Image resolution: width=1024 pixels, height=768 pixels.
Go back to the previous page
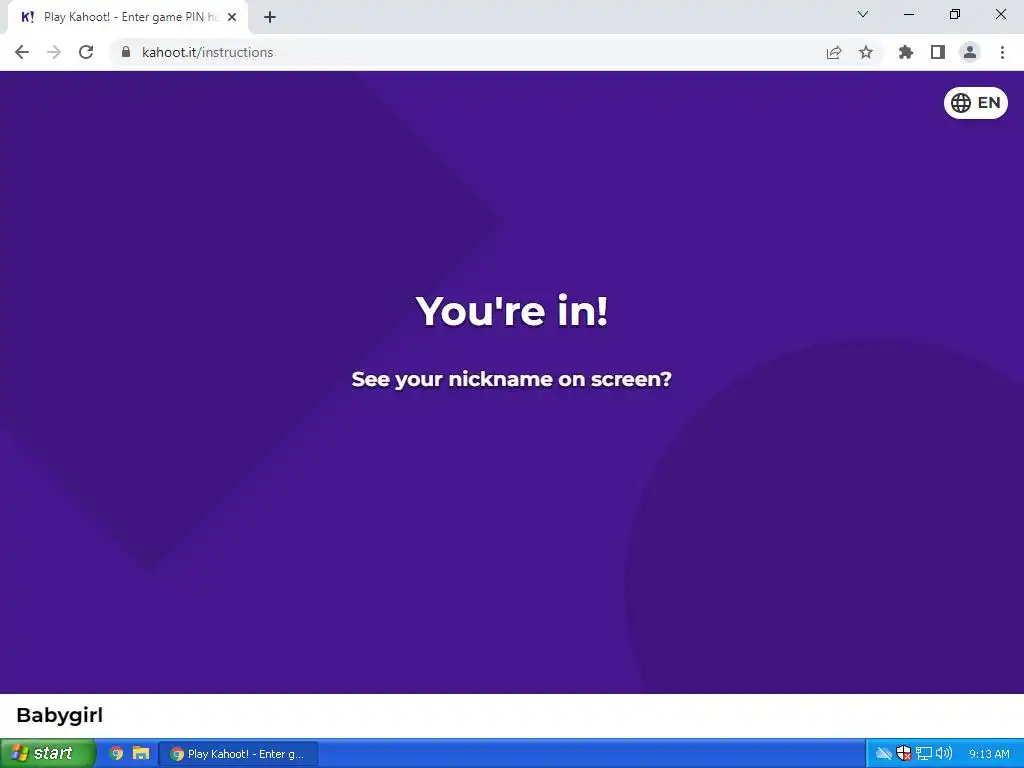tap(22, 52)
